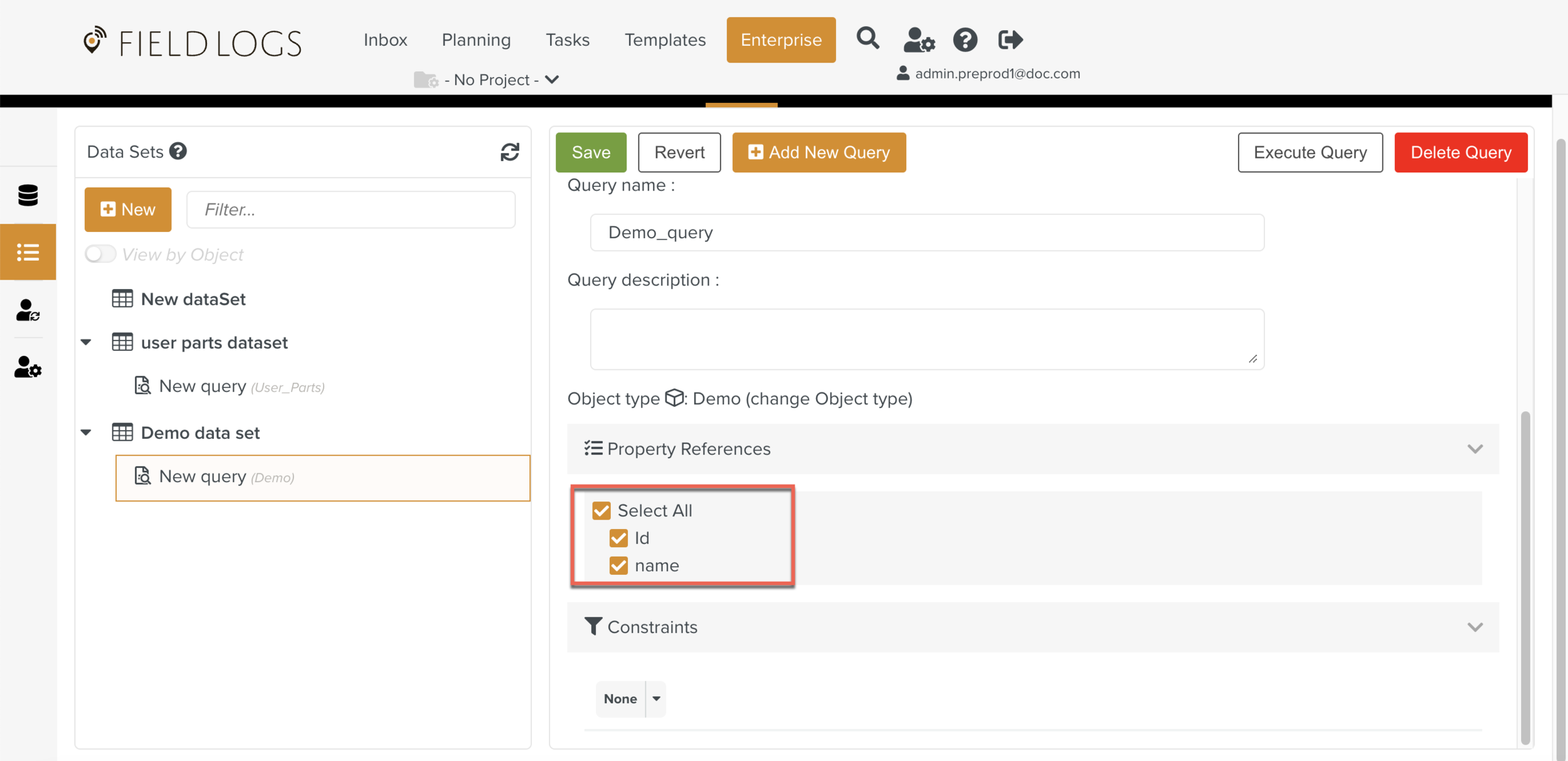Image resolution: width=1568 pixels, height=761 pixels.
Task: Click the Execute Query button
Action: pyautogui.click(x=1310, y=152)
